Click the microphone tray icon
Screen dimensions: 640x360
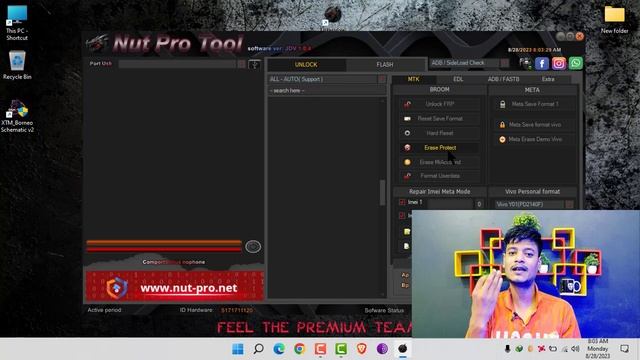click(507, 349)
